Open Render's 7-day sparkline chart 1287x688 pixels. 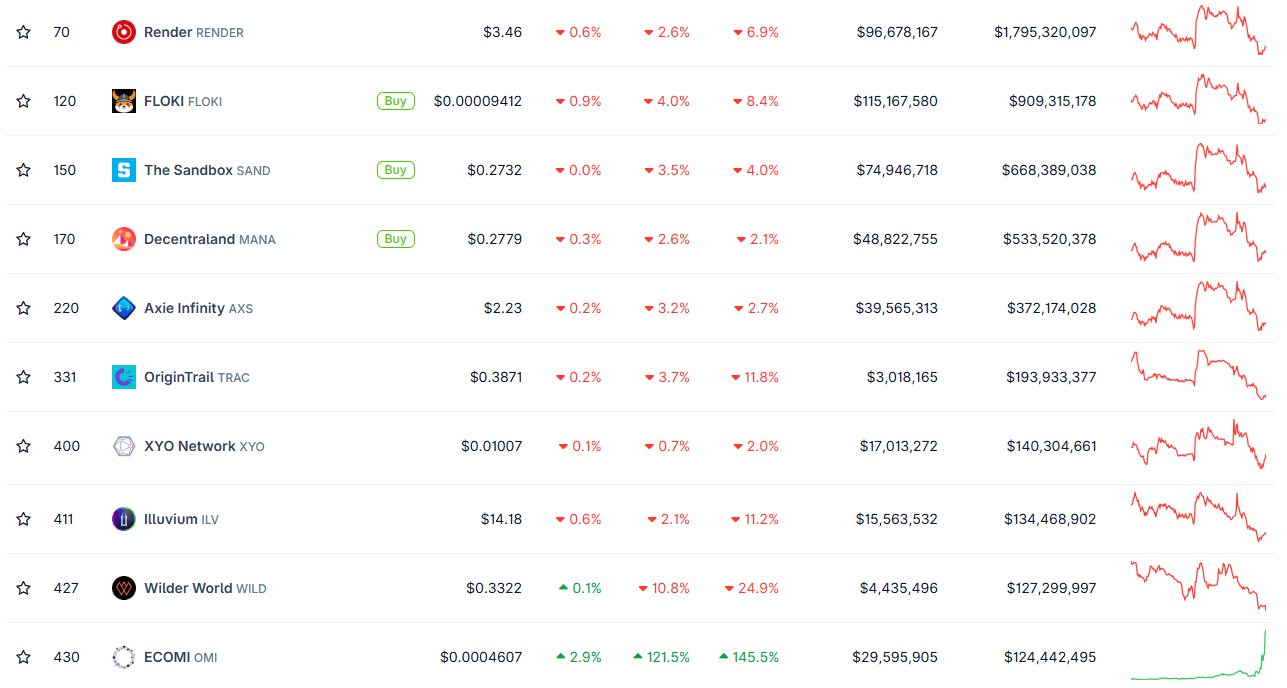coord(1198,30)
